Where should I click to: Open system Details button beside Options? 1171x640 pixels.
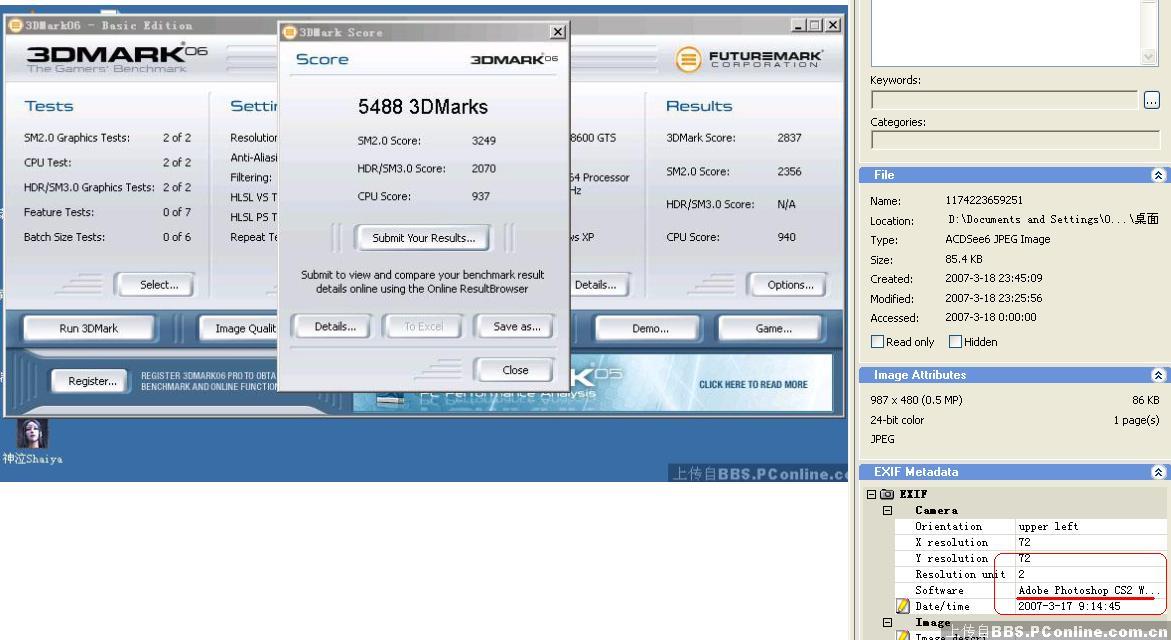600,285
